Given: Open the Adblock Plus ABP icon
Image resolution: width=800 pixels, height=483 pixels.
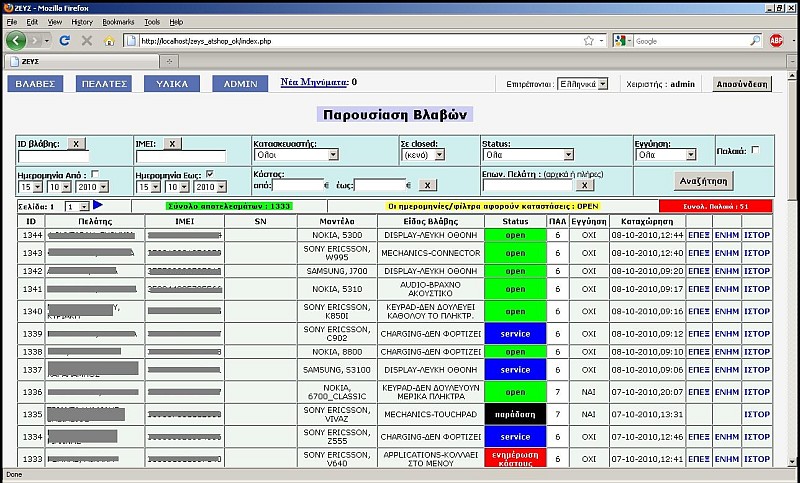Looking at the screenshot, I should [x=776, y=41].
